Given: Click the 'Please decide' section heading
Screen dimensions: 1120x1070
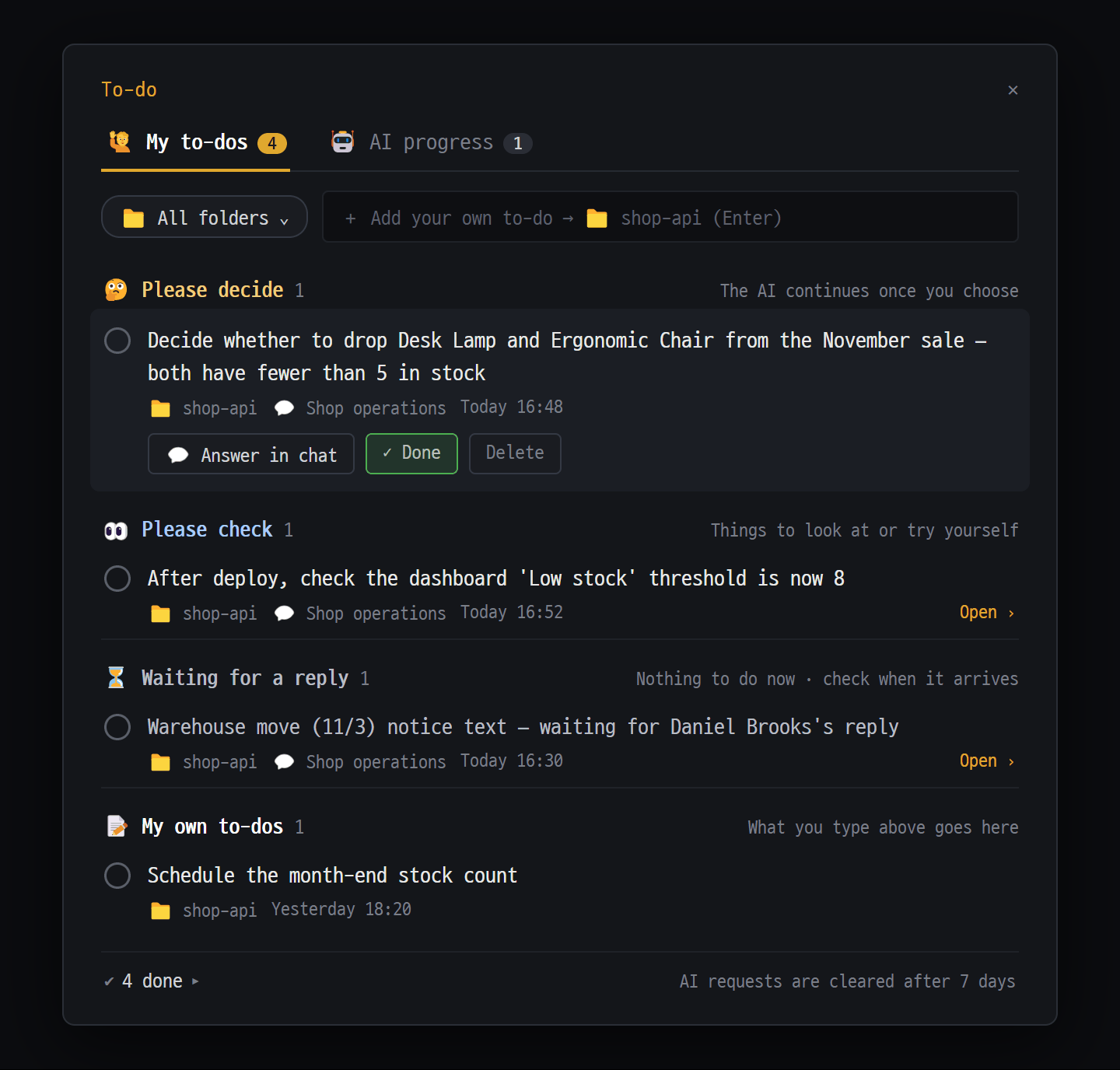Looking at the screenshot, I should coord(212,290).
